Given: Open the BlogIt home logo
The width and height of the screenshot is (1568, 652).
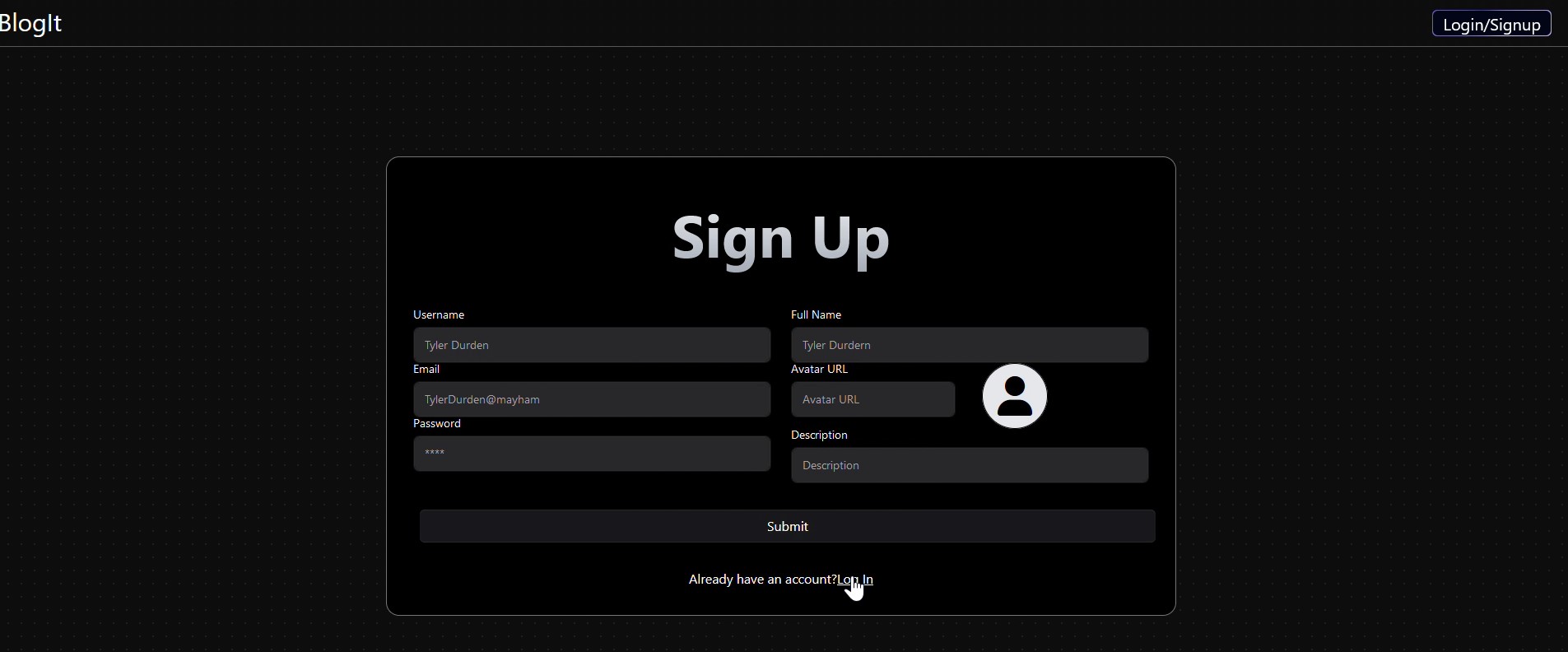Looking at the screenshot, I should point(30,23).
